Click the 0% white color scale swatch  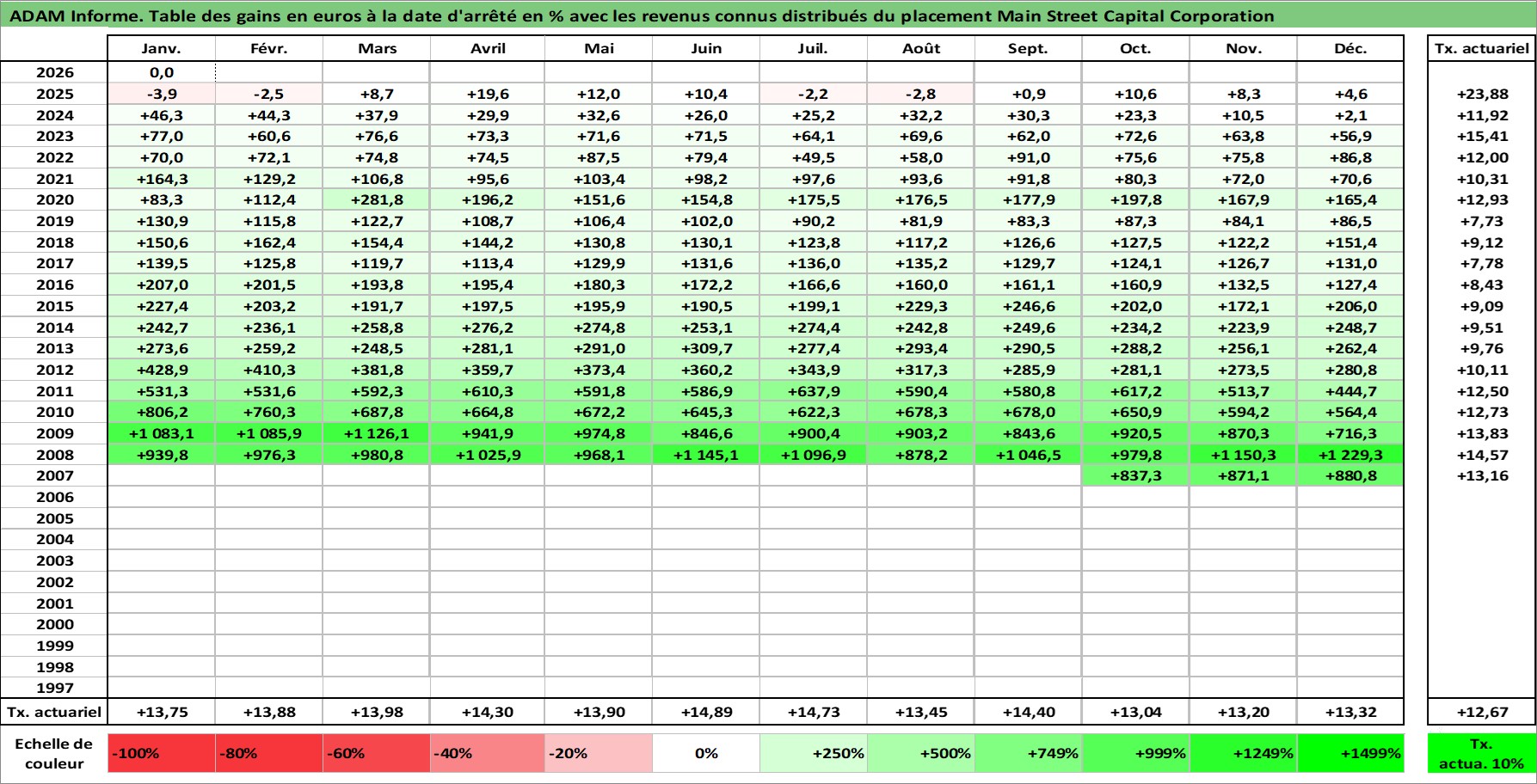click(706, 753)
